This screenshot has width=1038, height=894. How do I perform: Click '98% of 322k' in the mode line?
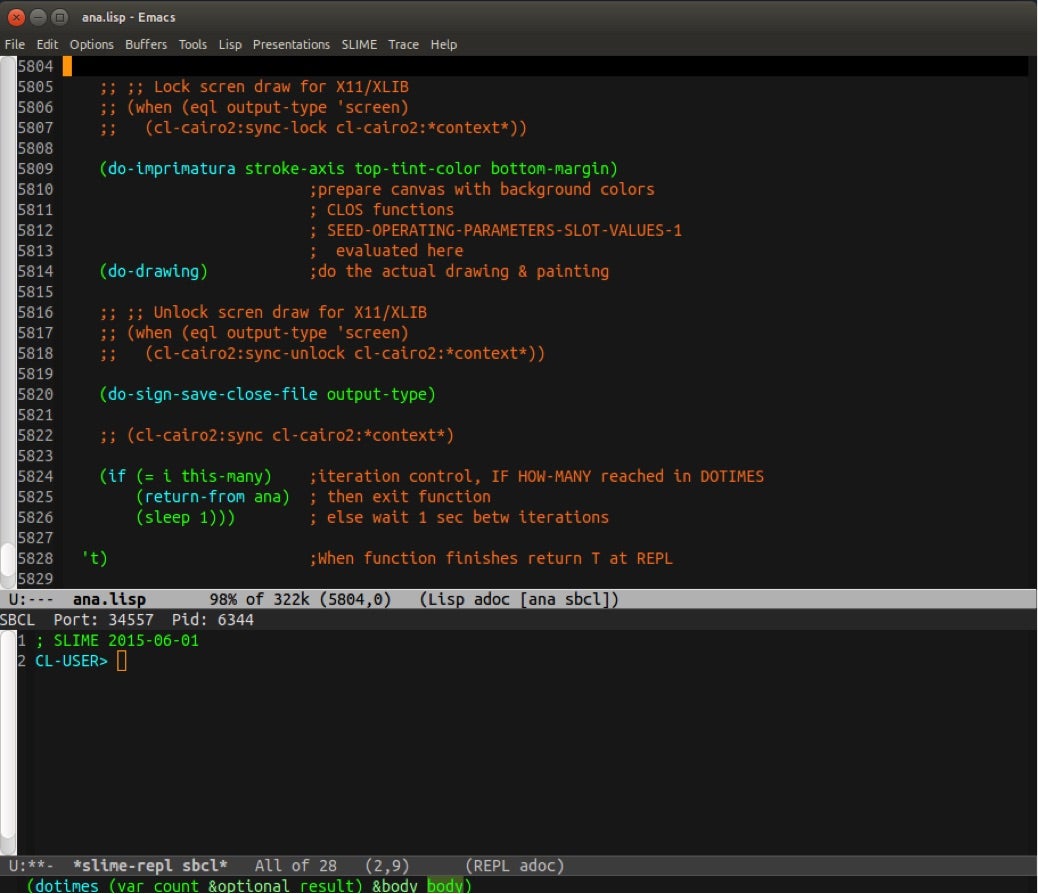tap(260, 599)
